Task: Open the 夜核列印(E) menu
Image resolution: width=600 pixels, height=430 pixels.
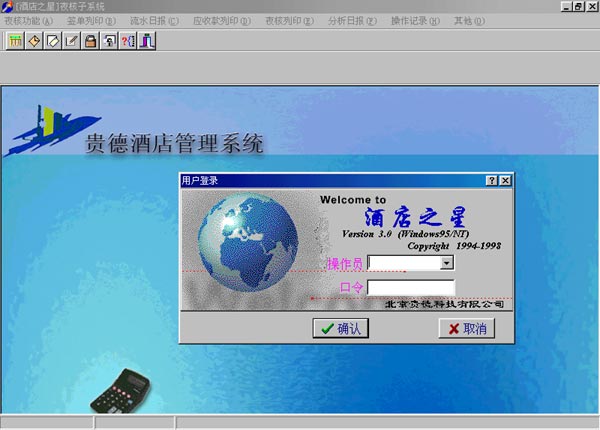Action: tap(290, 21)
